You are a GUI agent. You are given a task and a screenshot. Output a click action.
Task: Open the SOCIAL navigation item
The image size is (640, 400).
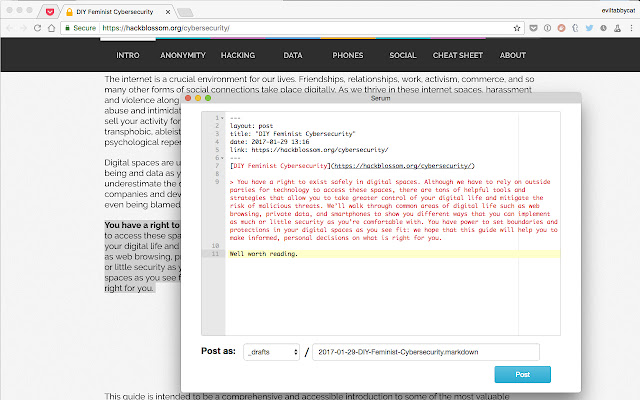click(x=403, y=55)
